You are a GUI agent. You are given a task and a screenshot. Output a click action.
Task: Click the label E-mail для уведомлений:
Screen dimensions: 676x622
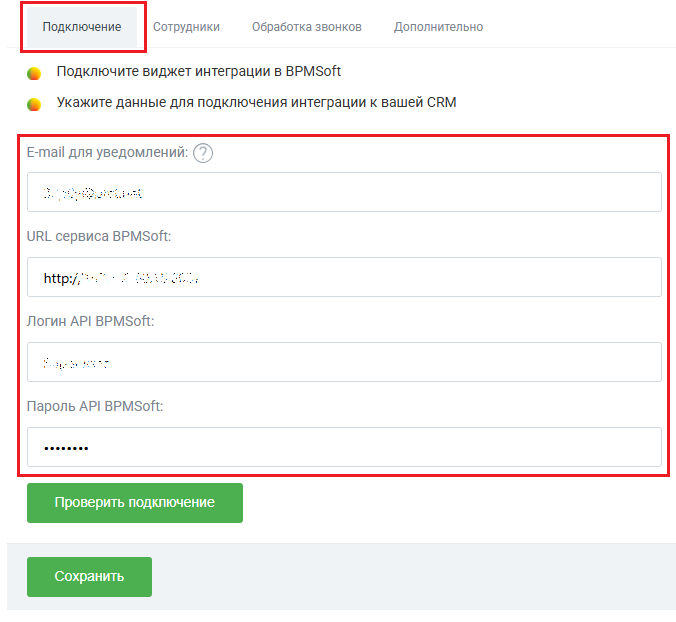pyautogui.click(x=107, y=152)
